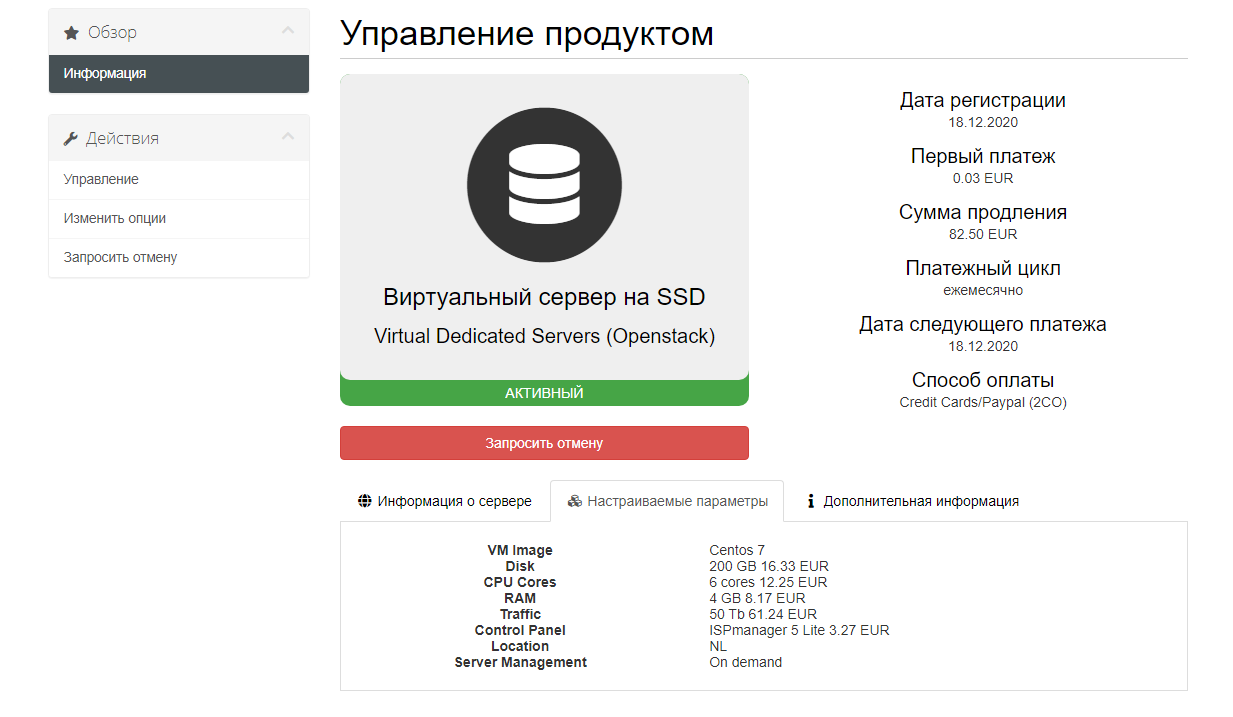The width and height of the screenshot is (1233, 717).
Task: Click the Дата следующего платежа label
Action: click(x=983, y=324)
